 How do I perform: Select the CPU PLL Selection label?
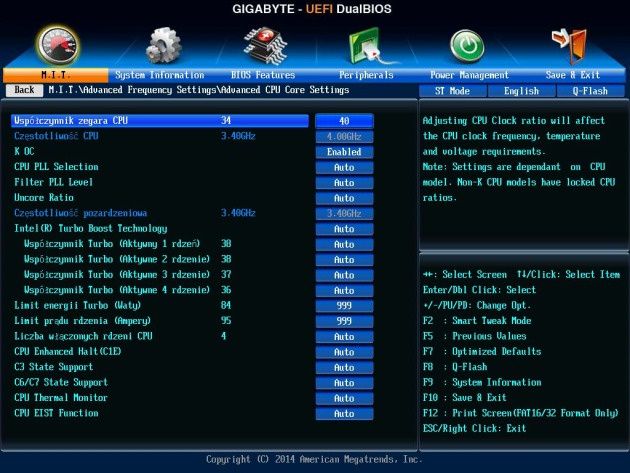tap(56, 167)
